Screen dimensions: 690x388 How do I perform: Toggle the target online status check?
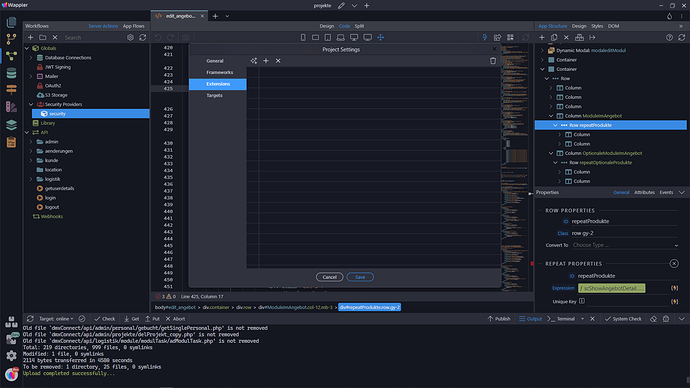(x=82, y=318)
